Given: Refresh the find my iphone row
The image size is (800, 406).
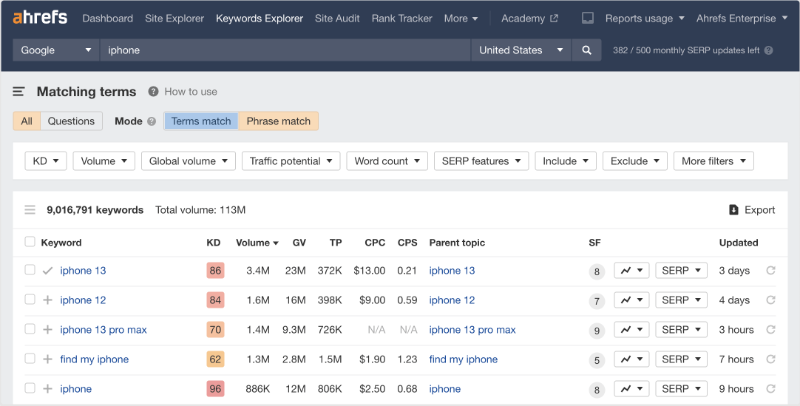Looking at the screenshot, I should tap(771, 359).
